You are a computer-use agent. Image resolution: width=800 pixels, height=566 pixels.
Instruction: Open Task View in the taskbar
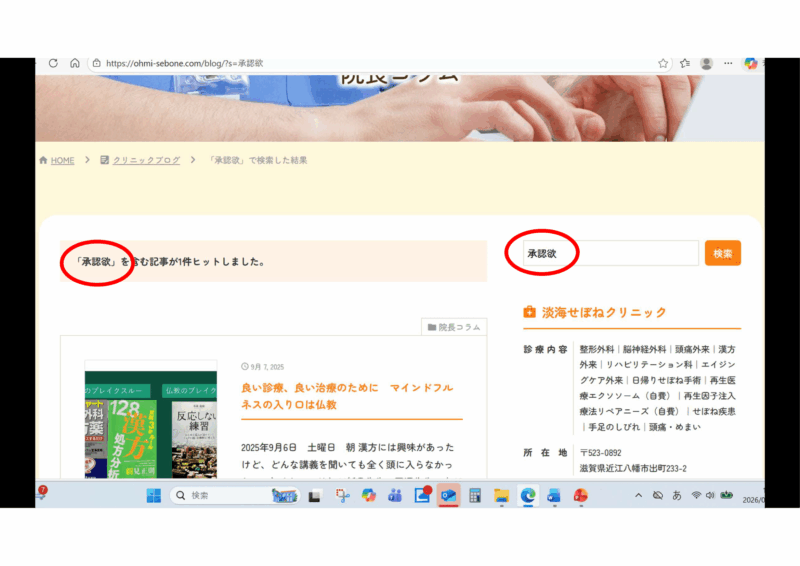(x=315, y=496)
